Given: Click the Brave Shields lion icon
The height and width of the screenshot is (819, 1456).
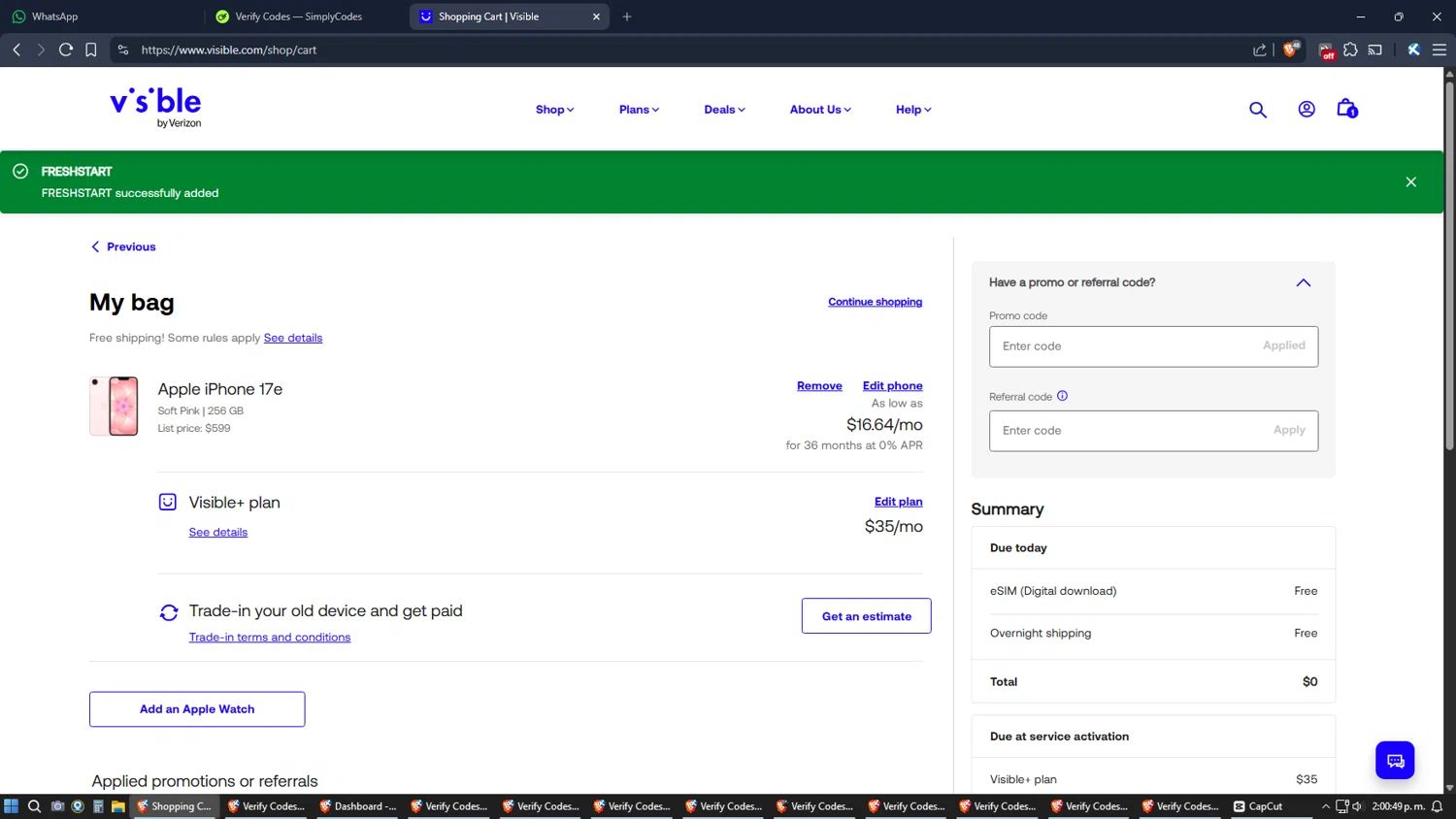Looking at the screenshot, I should point(1291,49).
